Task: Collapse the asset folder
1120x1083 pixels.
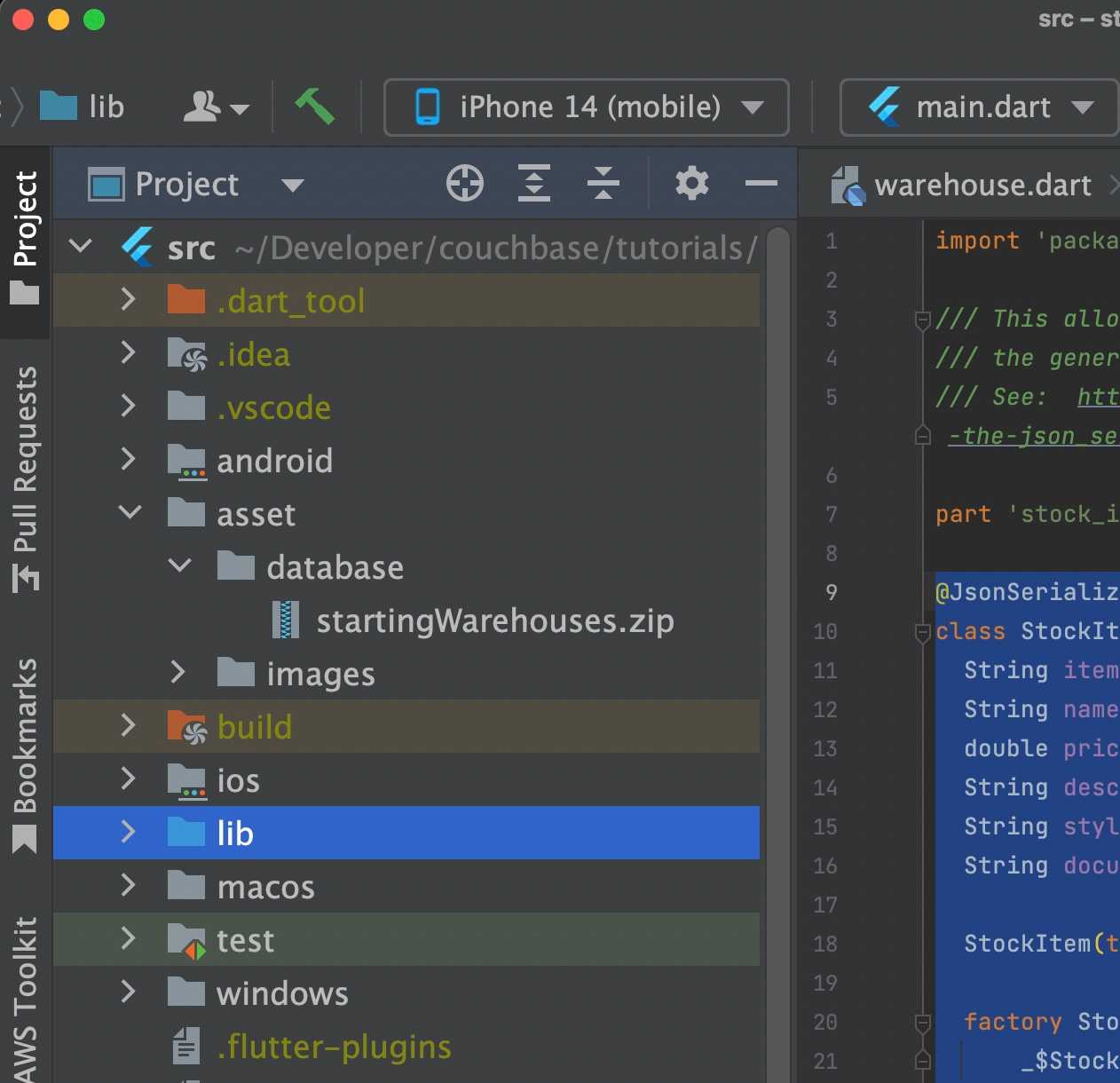Action: click(x=130, y=512)
